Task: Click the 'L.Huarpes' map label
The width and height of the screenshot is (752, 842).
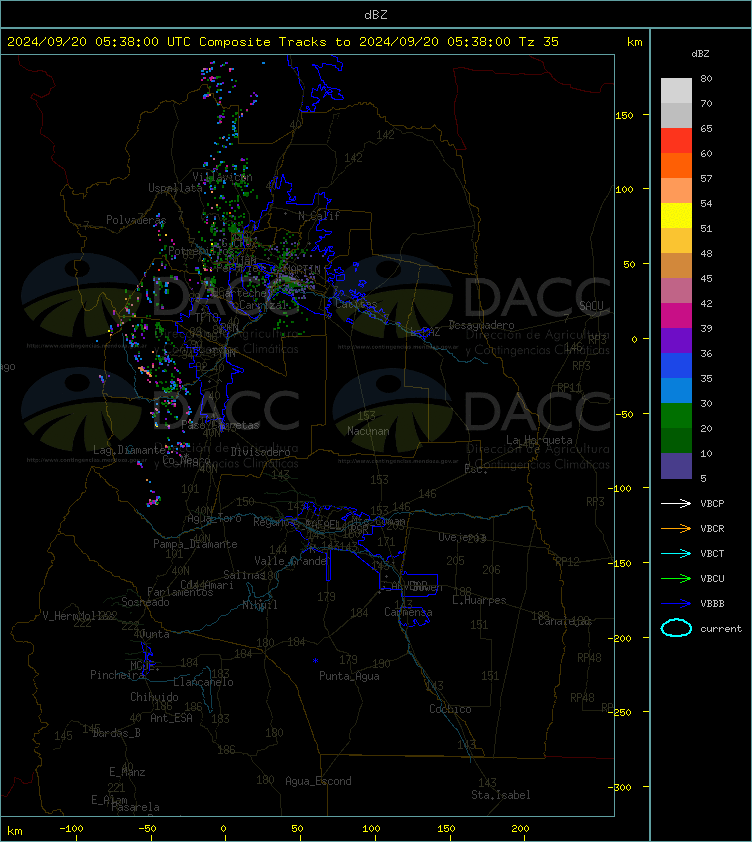Action: click(x=479, y=600)
